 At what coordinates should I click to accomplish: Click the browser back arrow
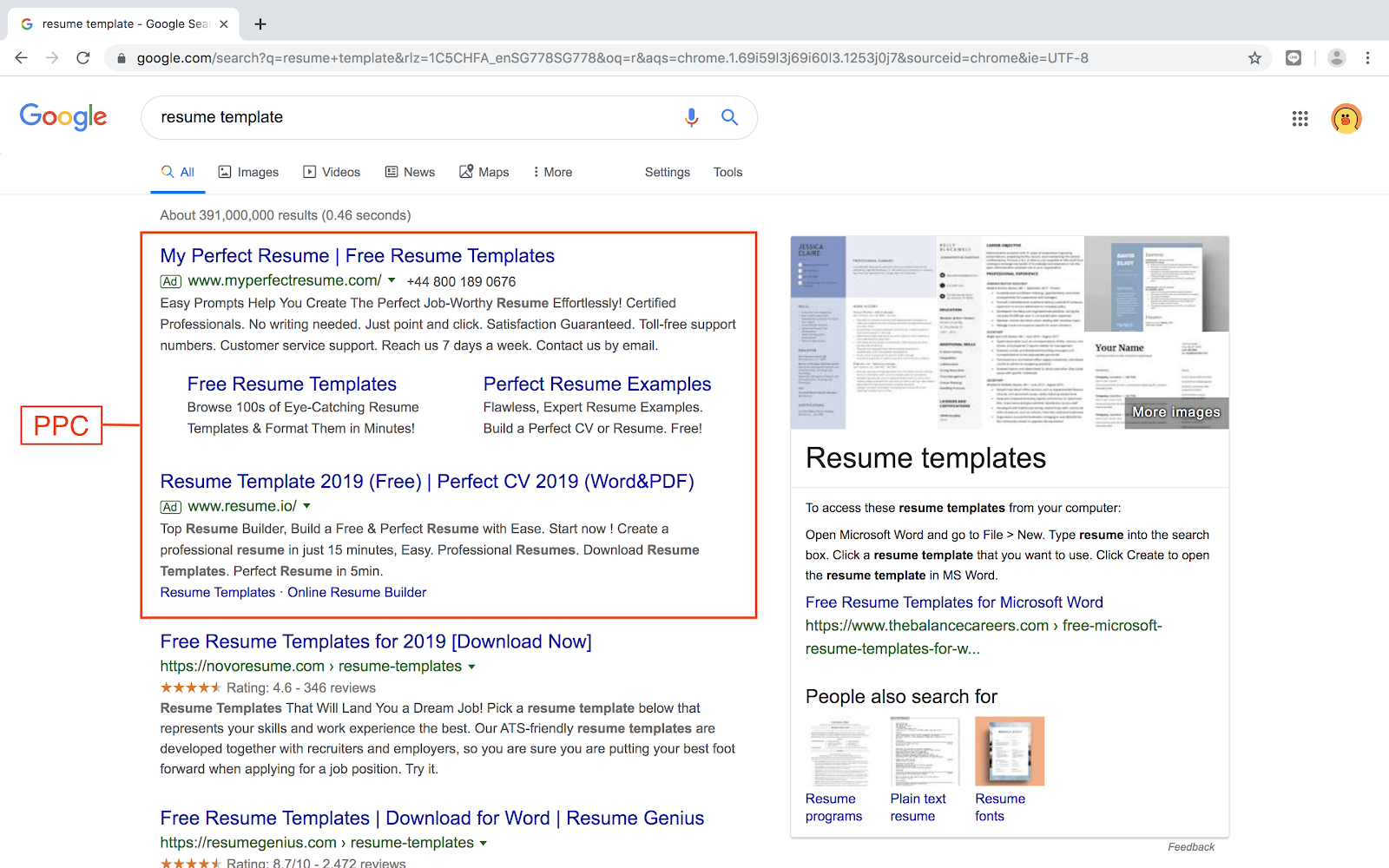[x=22, y=58]
